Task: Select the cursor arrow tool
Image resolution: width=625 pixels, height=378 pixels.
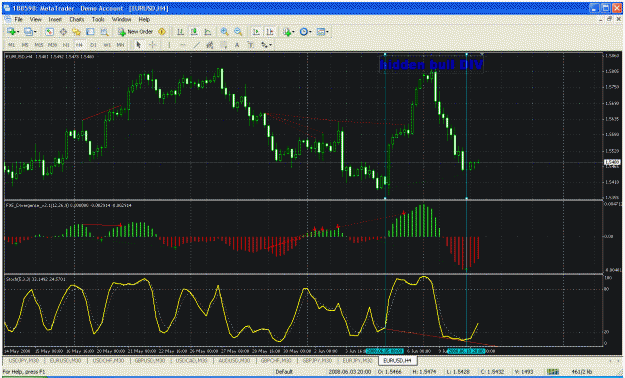Action: 139,45
